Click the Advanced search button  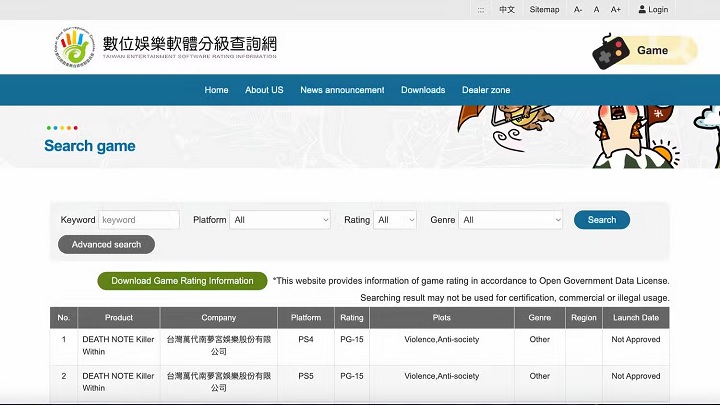pos(106,244)
